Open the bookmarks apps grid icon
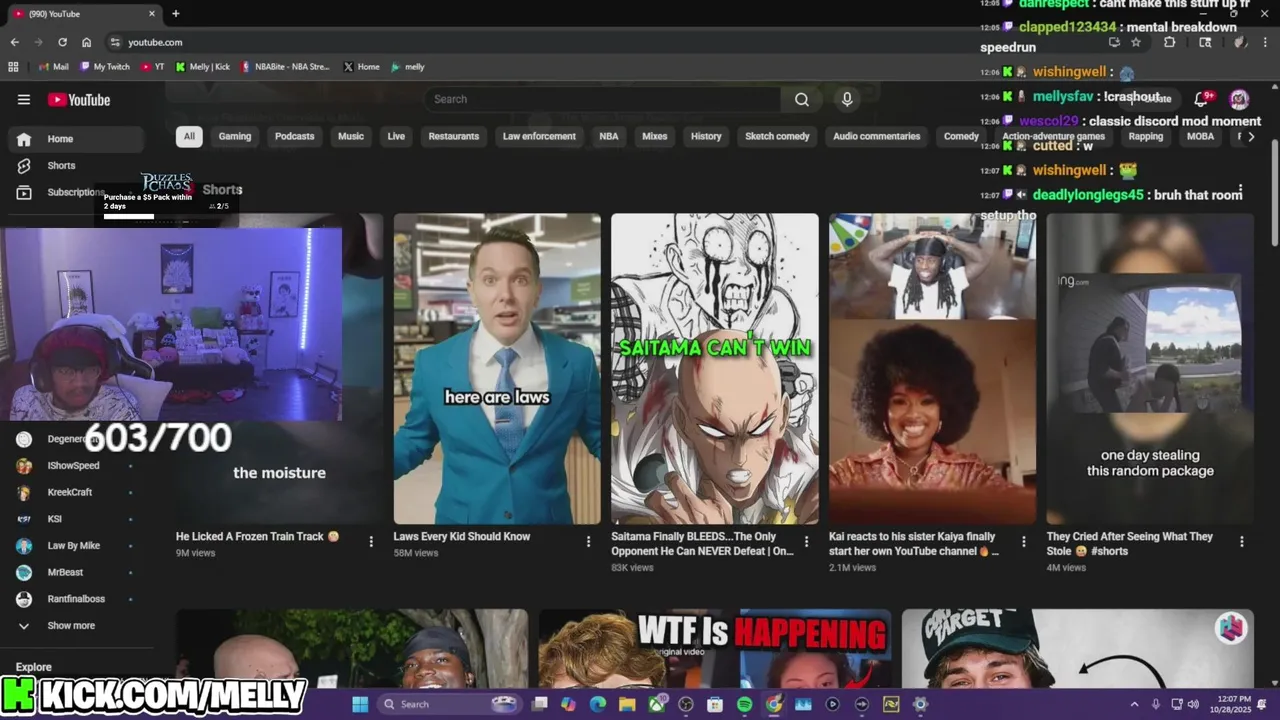 pos(13,67)
